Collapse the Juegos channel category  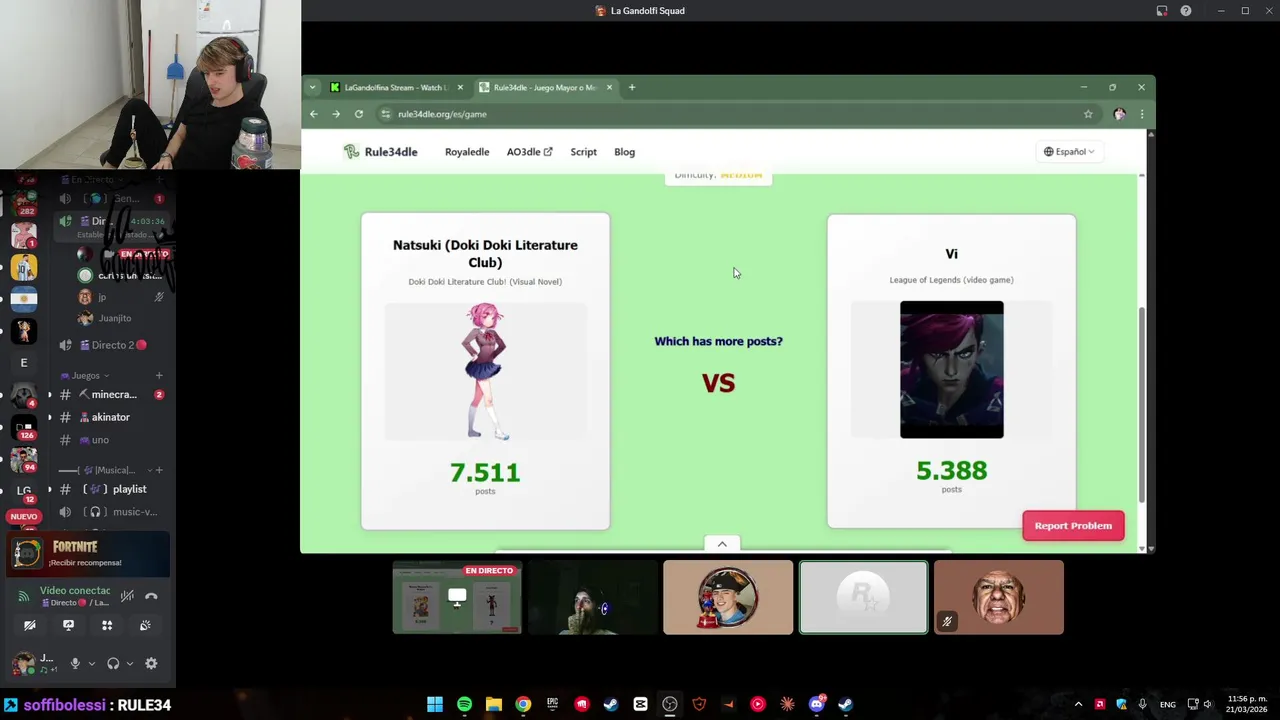(x=85, y=376)
